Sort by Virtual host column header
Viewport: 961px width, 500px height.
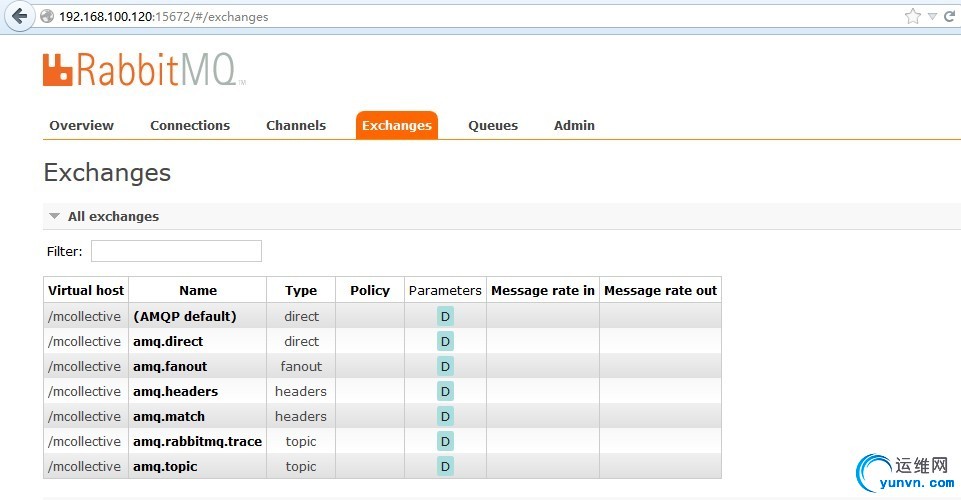pos(86,290)
